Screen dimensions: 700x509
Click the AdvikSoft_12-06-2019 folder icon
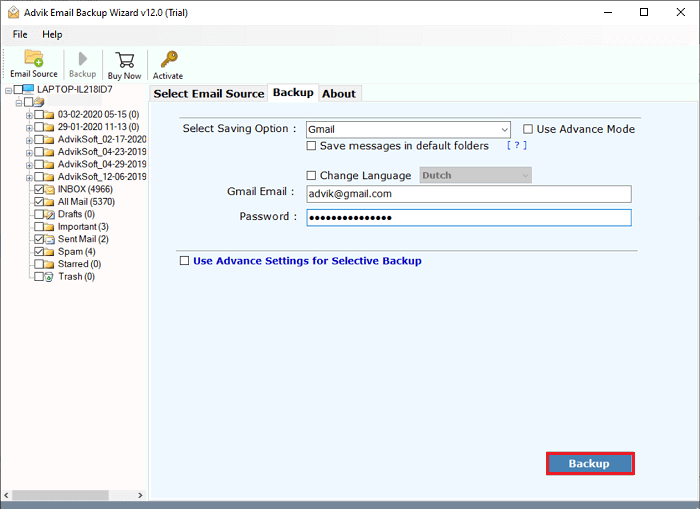(50, 177)
